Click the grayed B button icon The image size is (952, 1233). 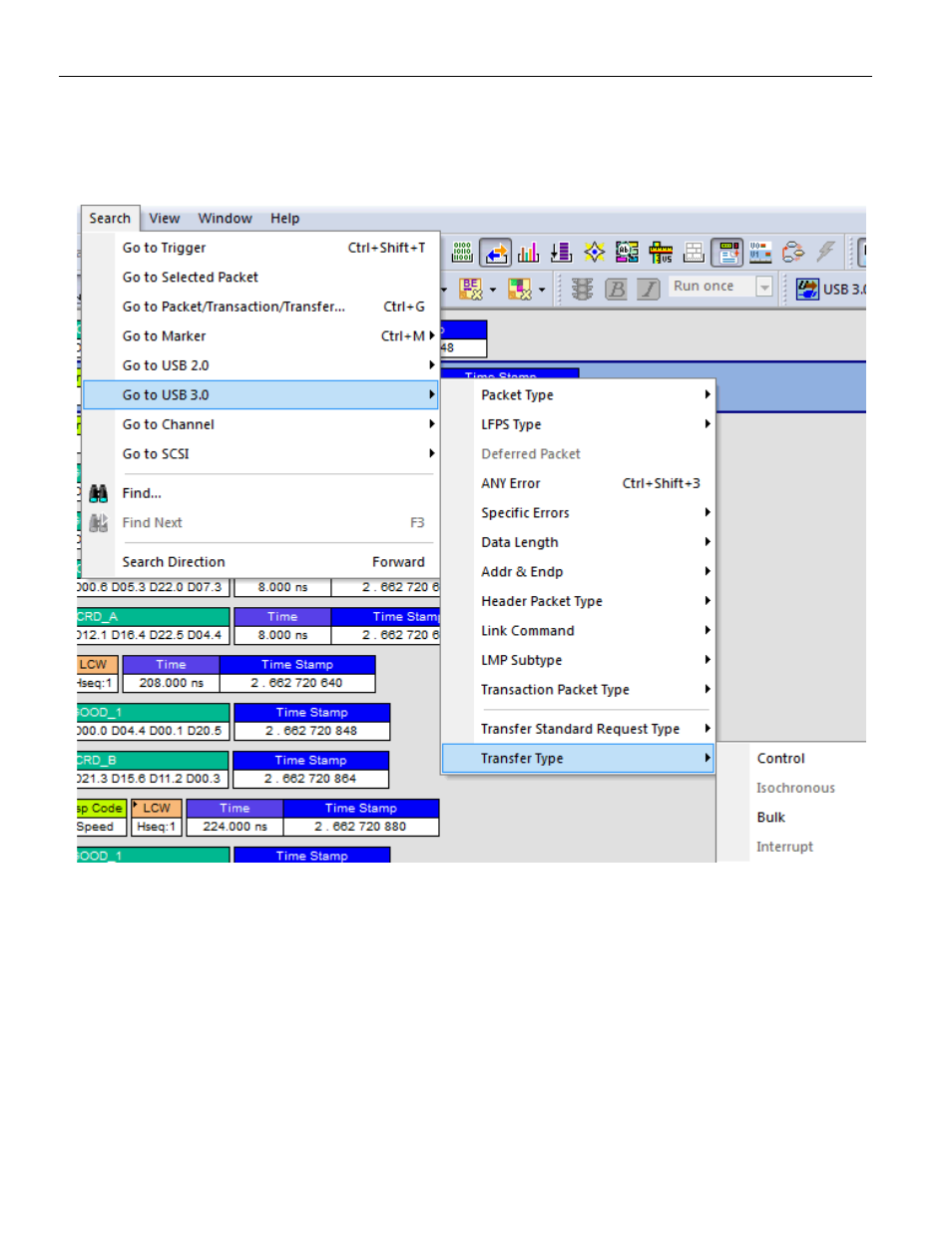tap(616, 289)
